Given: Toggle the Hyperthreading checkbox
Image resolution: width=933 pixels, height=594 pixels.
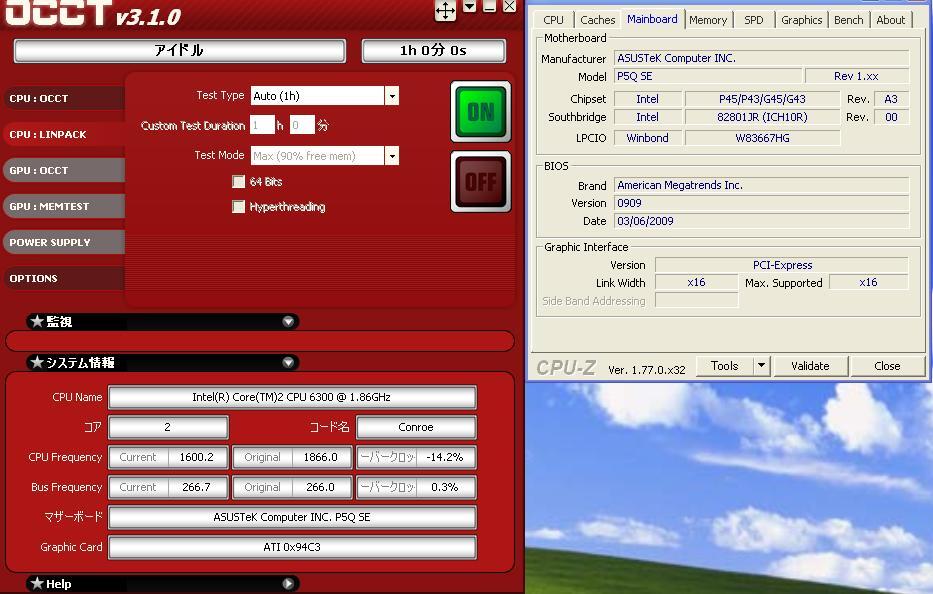Looking at the screenshot, I should click(238, 207).
